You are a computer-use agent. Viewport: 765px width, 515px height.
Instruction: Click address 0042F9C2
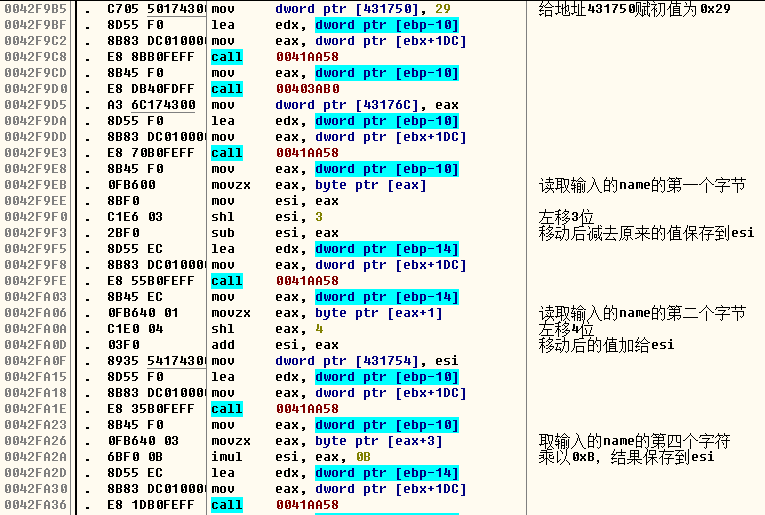[35, 41]
